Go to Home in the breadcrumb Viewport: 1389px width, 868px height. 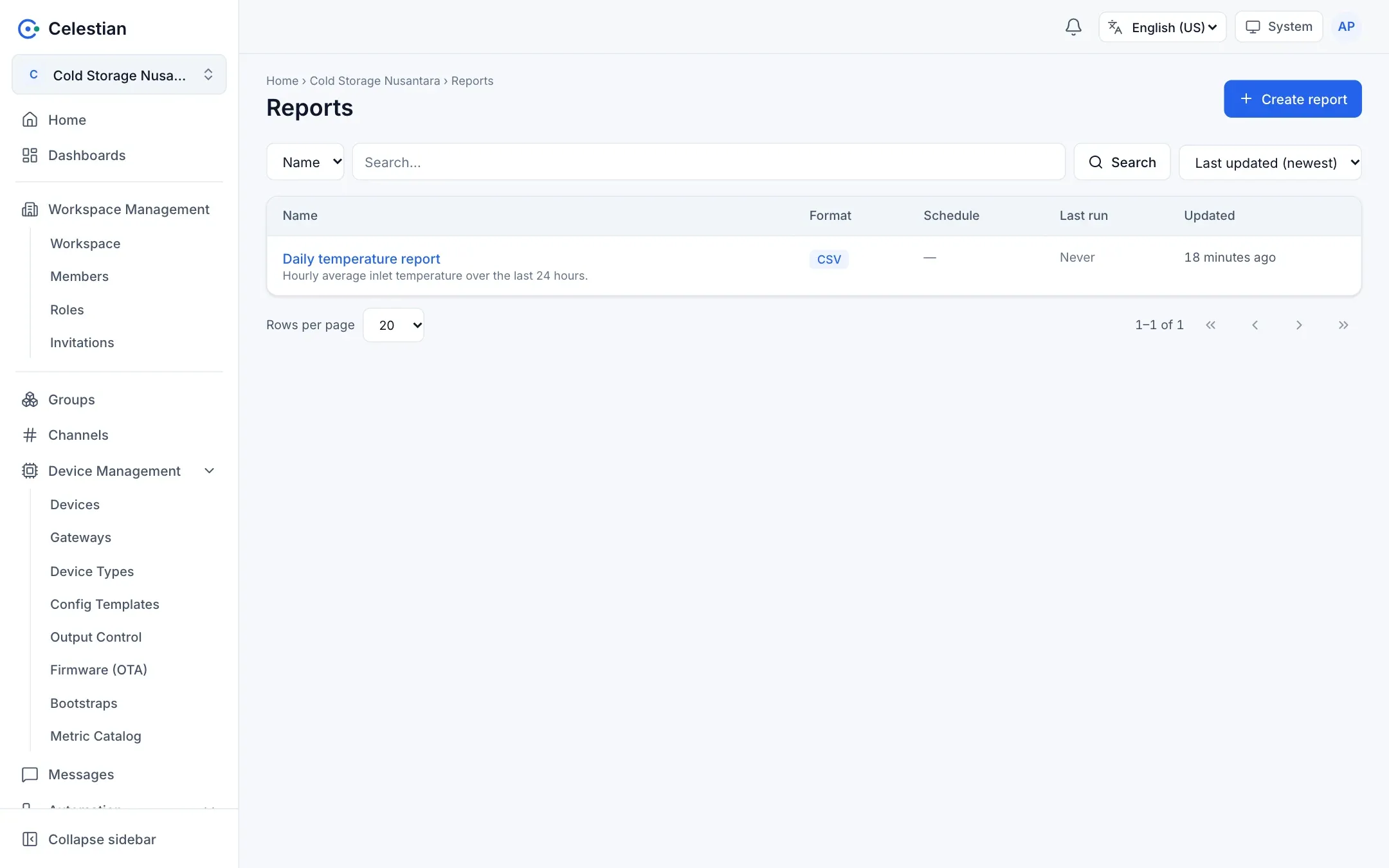pos(282,81)
